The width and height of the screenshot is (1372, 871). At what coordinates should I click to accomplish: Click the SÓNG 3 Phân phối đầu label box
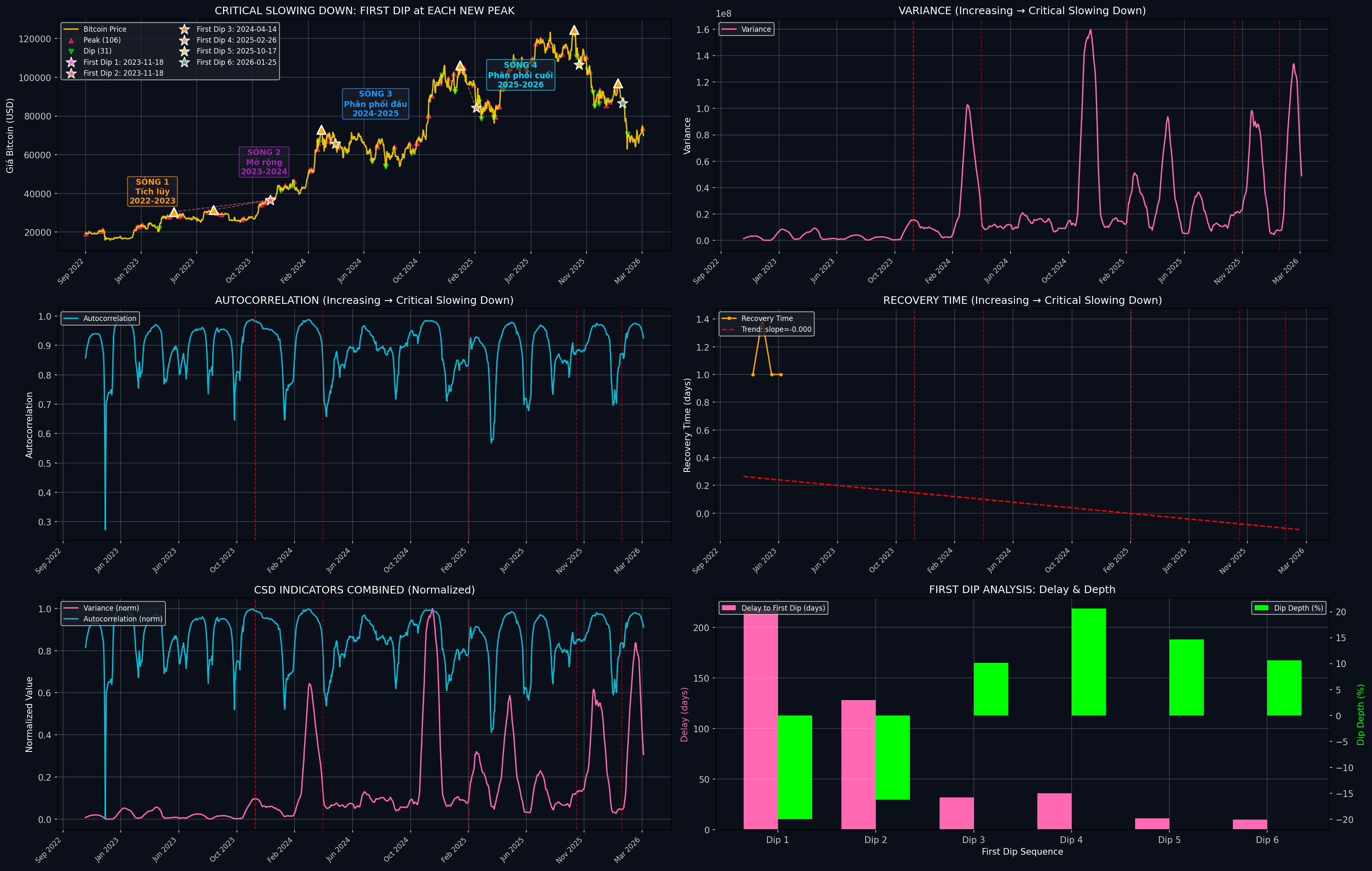(x=376, y=104)
